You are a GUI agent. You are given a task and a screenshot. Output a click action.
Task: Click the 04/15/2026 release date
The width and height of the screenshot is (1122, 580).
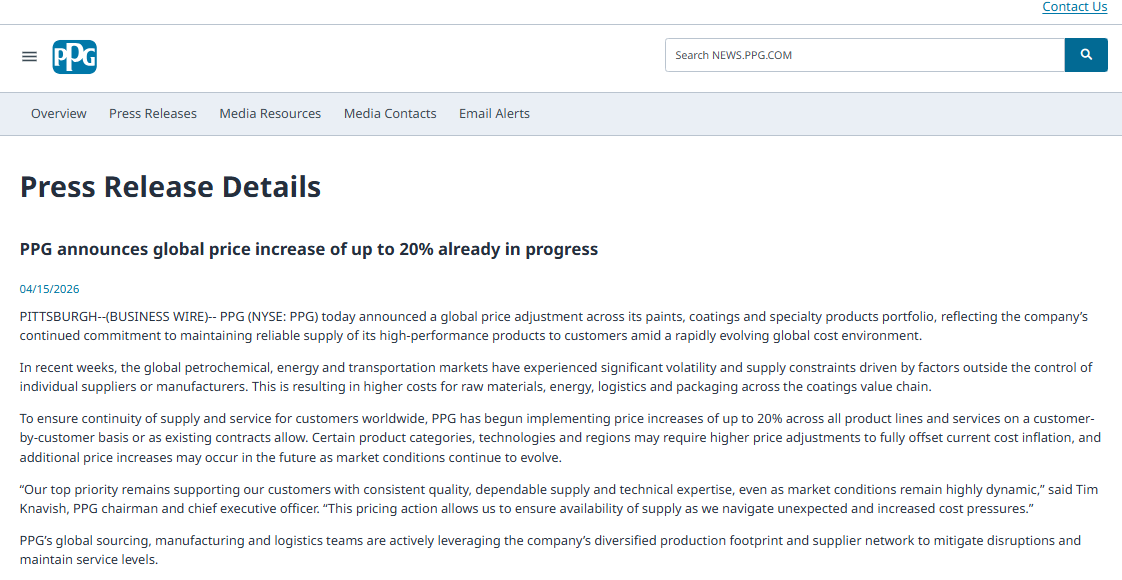pos(49,289)
